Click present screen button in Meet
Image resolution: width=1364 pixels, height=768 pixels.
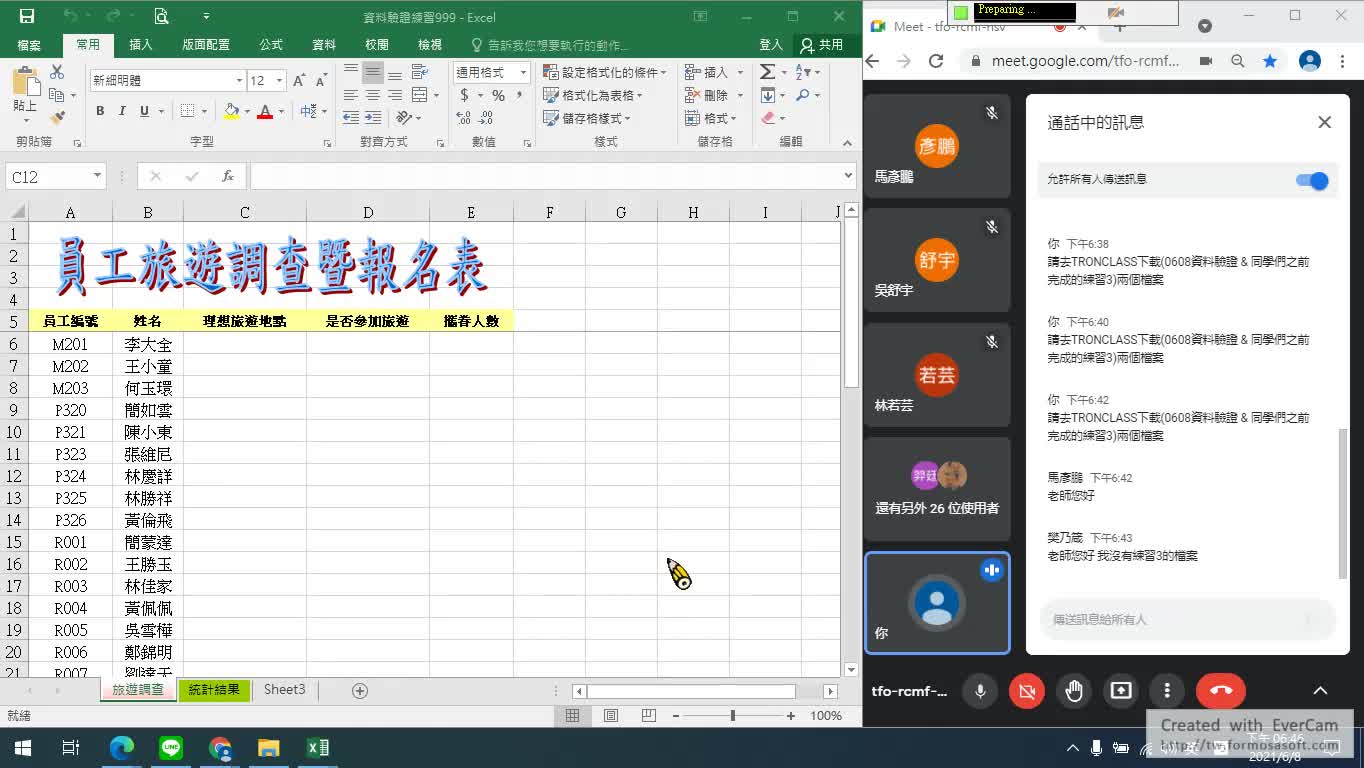[x=1121, y=690]
